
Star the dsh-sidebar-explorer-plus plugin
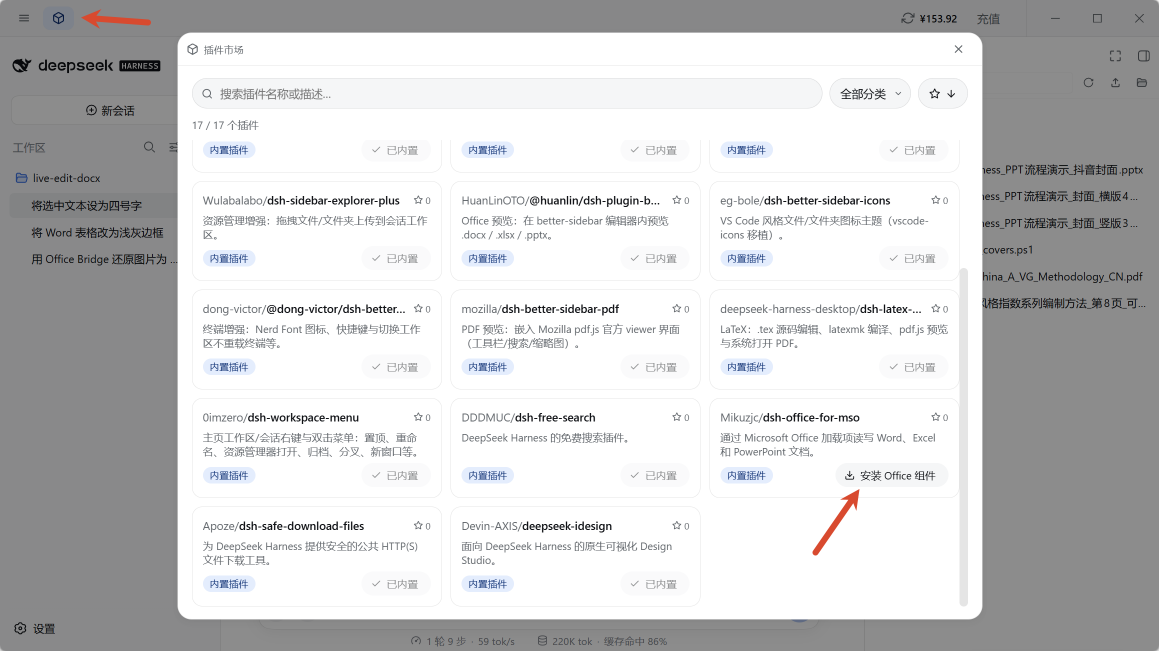(418, 200)
